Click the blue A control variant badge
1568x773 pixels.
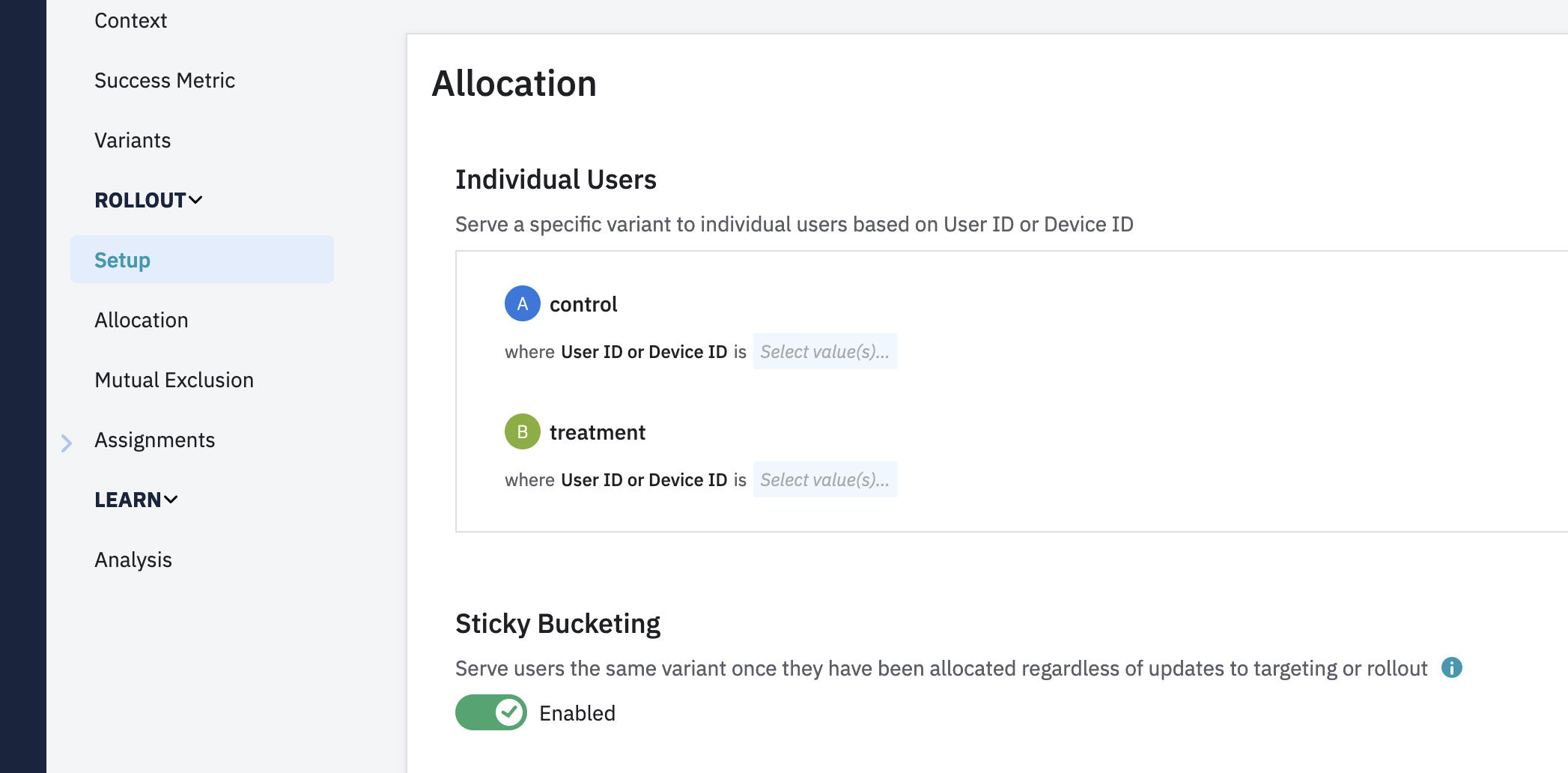point(522,303)
